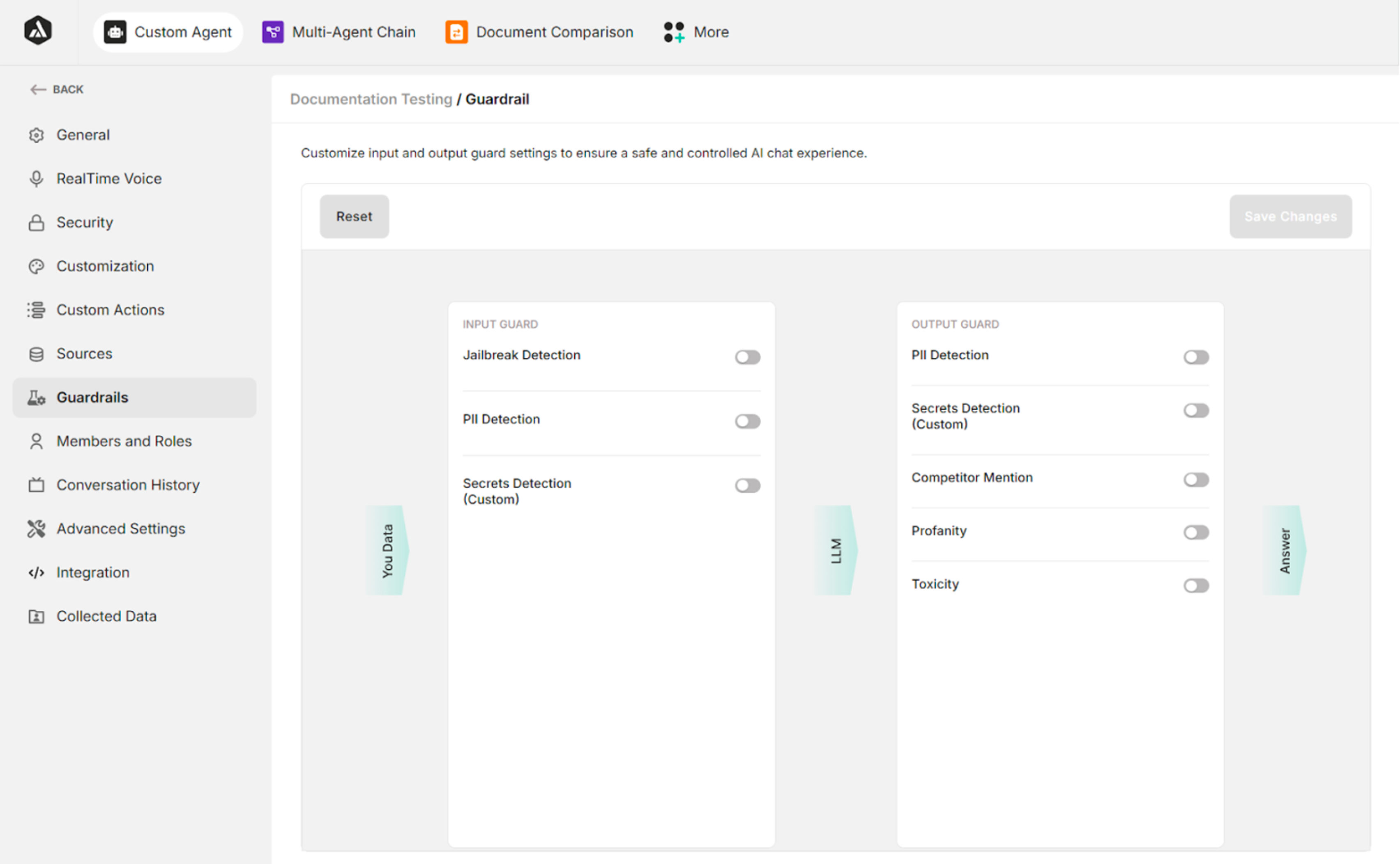This screenshot has width=1400, height=864.
Task: Toggle PII Detection under Input Guard
Action: point(748,421)
